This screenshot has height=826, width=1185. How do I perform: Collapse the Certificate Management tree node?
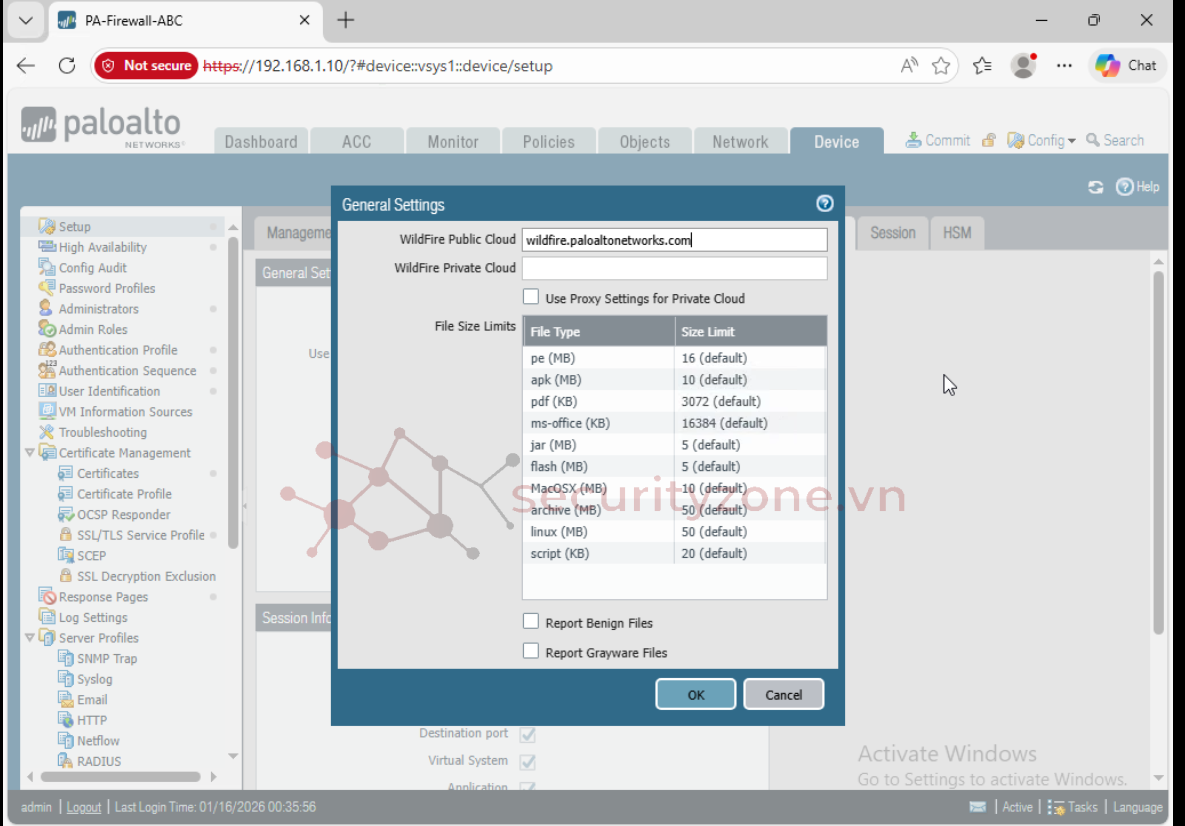coord(29,453)
